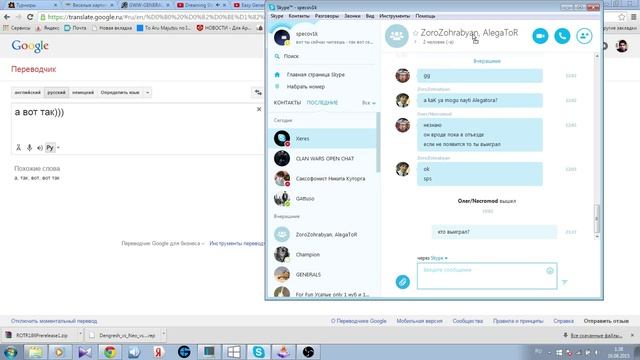Click Отключить моментальный перевод link
The image size is (640, 360).
[x=54, y=321]
